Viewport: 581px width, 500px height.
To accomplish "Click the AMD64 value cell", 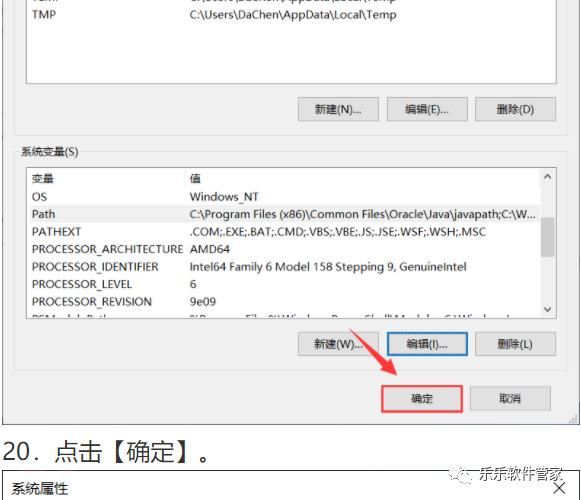I will click(x=210, y=249).
